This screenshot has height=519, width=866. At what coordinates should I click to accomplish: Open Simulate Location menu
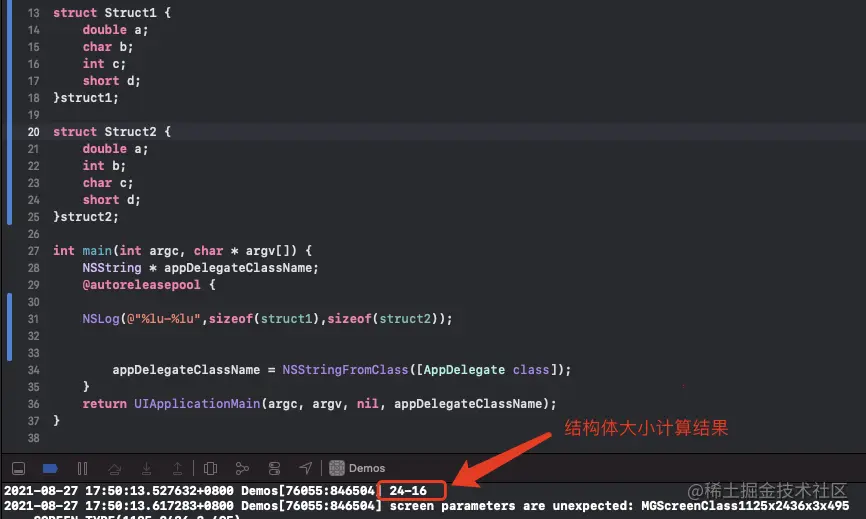[x=305, y=468]
